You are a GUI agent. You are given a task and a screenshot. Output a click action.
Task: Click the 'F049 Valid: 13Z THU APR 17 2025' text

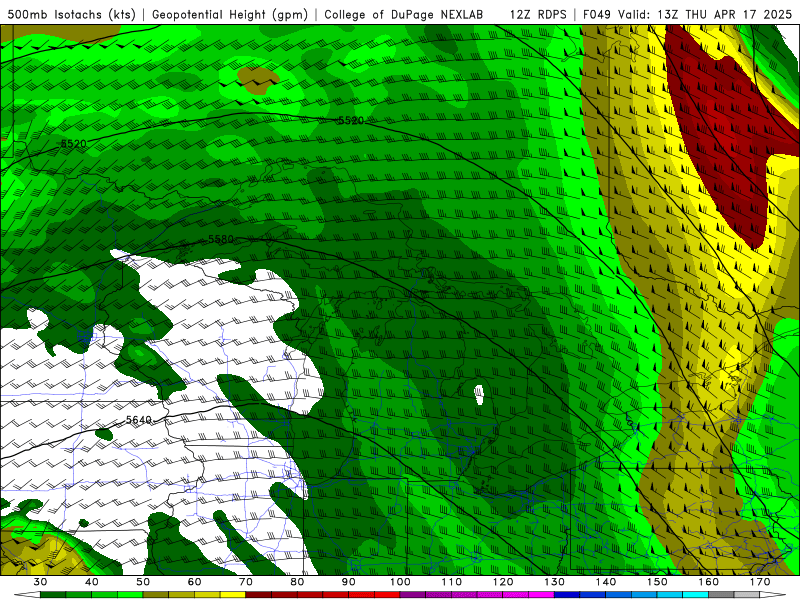pos(687,14)
